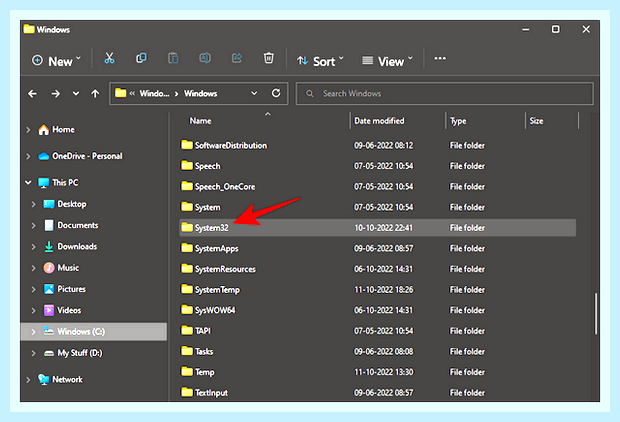This screenshot has width=620, height=422.
Task: Refresh the folder using the address bar icon
Action: [x=276, y=93]
